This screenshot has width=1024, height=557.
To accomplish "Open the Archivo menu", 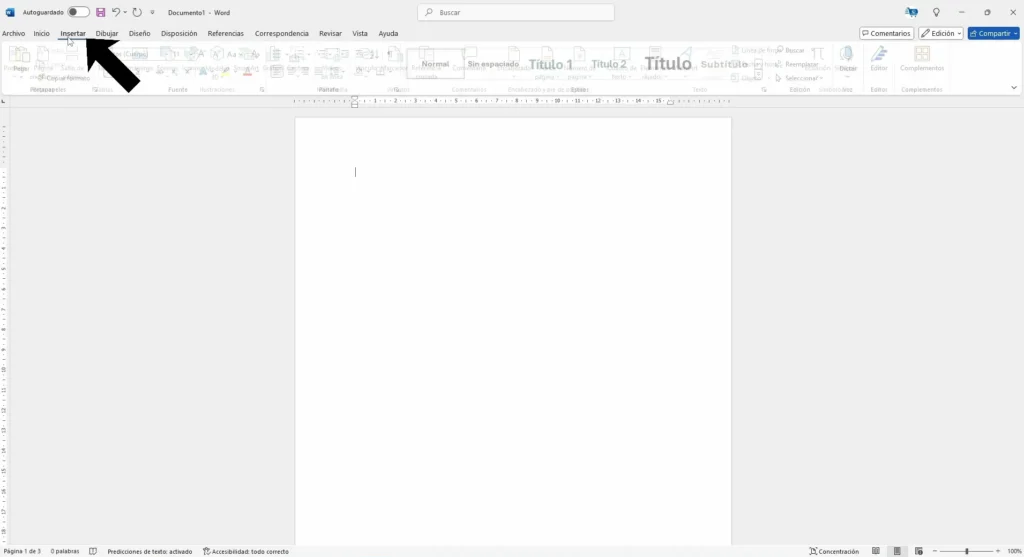I will click(13, 33).
